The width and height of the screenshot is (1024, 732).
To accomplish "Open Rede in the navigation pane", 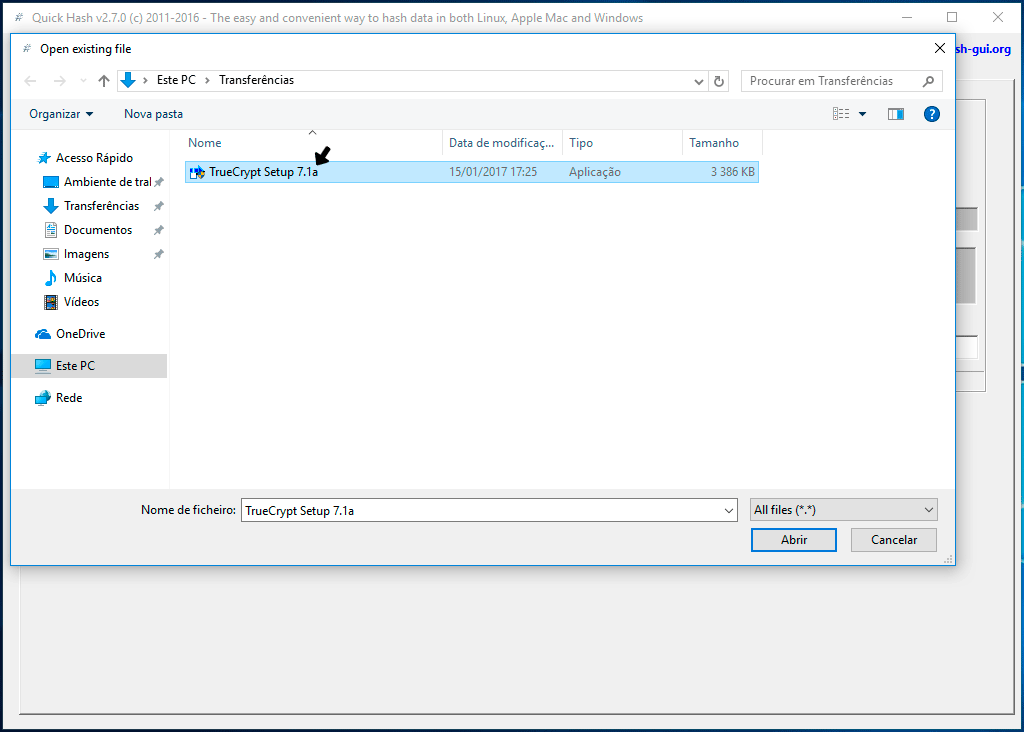I will pos(69,398).
